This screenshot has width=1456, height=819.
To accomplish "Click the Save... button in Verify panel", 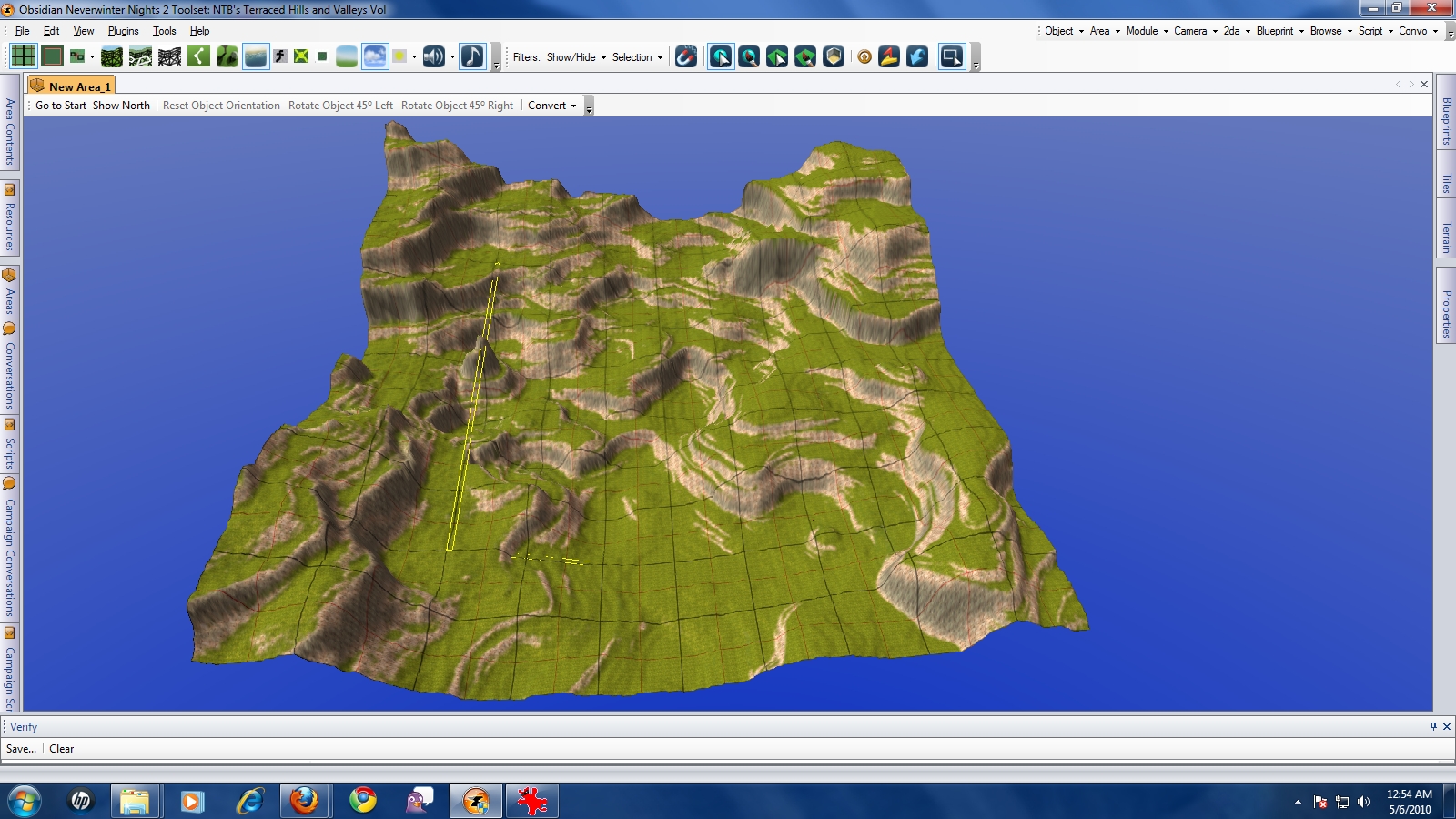I will 21,749.
